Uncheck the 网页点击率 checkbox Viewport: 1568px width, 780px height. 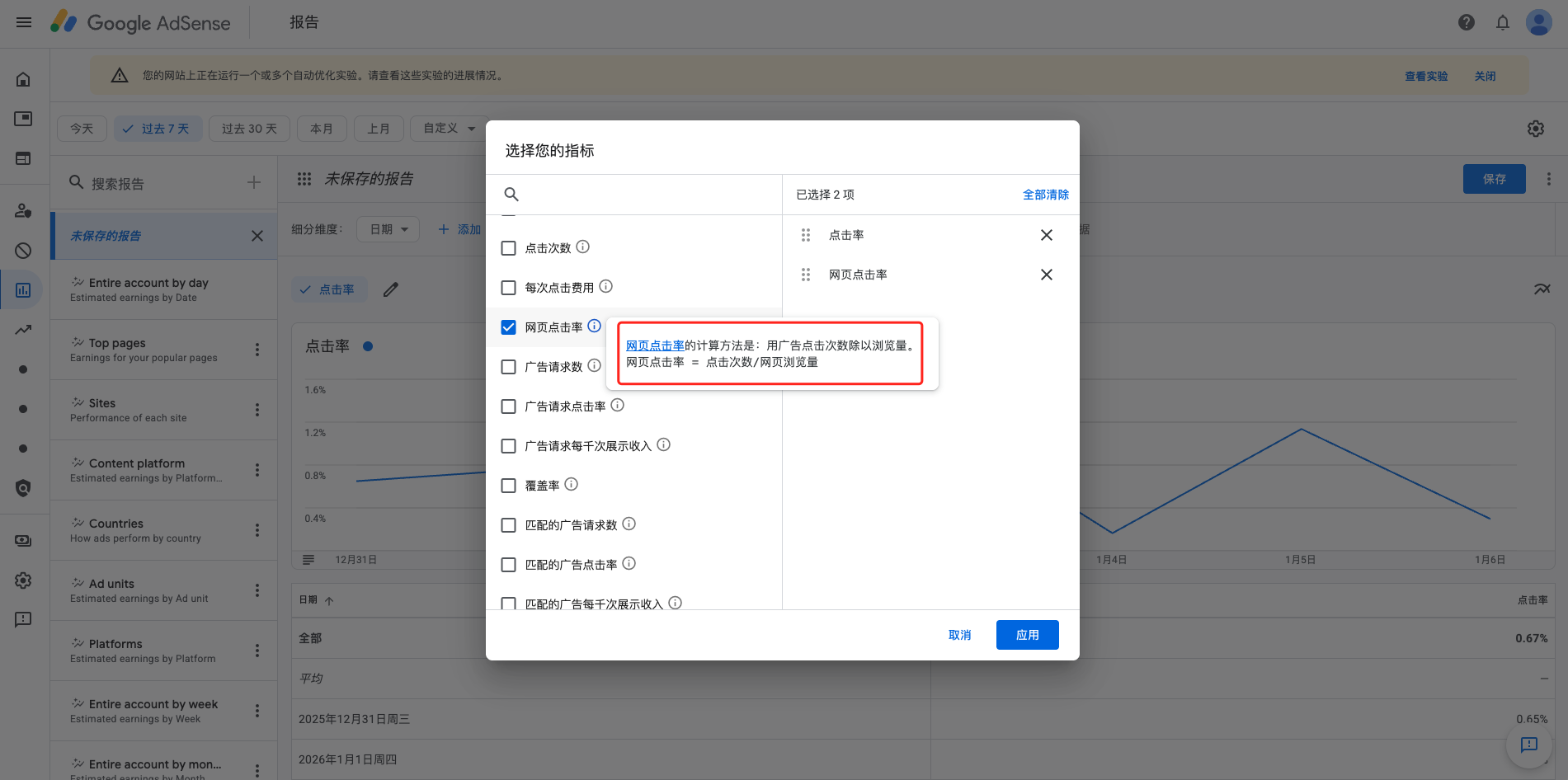click(x=509, y=327)
